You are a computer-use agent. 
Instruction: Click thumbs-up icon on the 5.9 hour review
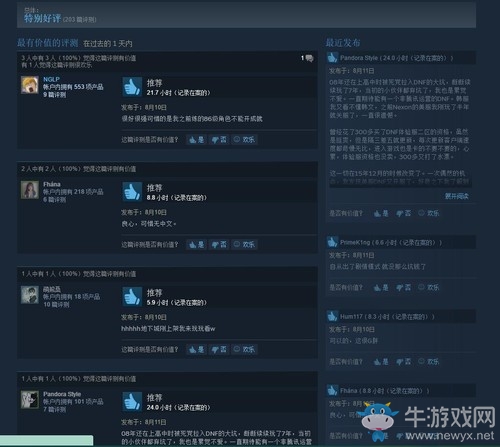[132, 297]
